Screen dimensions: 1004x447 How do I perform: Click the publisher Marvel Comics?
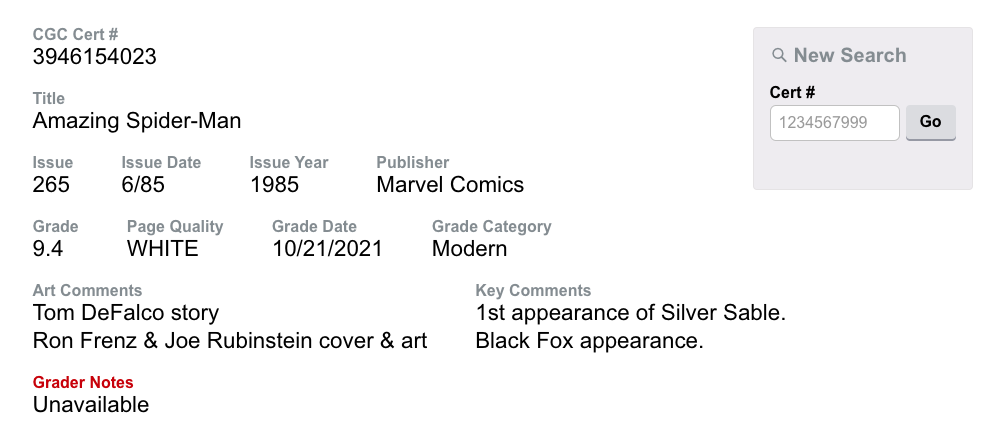click(450, 185)
